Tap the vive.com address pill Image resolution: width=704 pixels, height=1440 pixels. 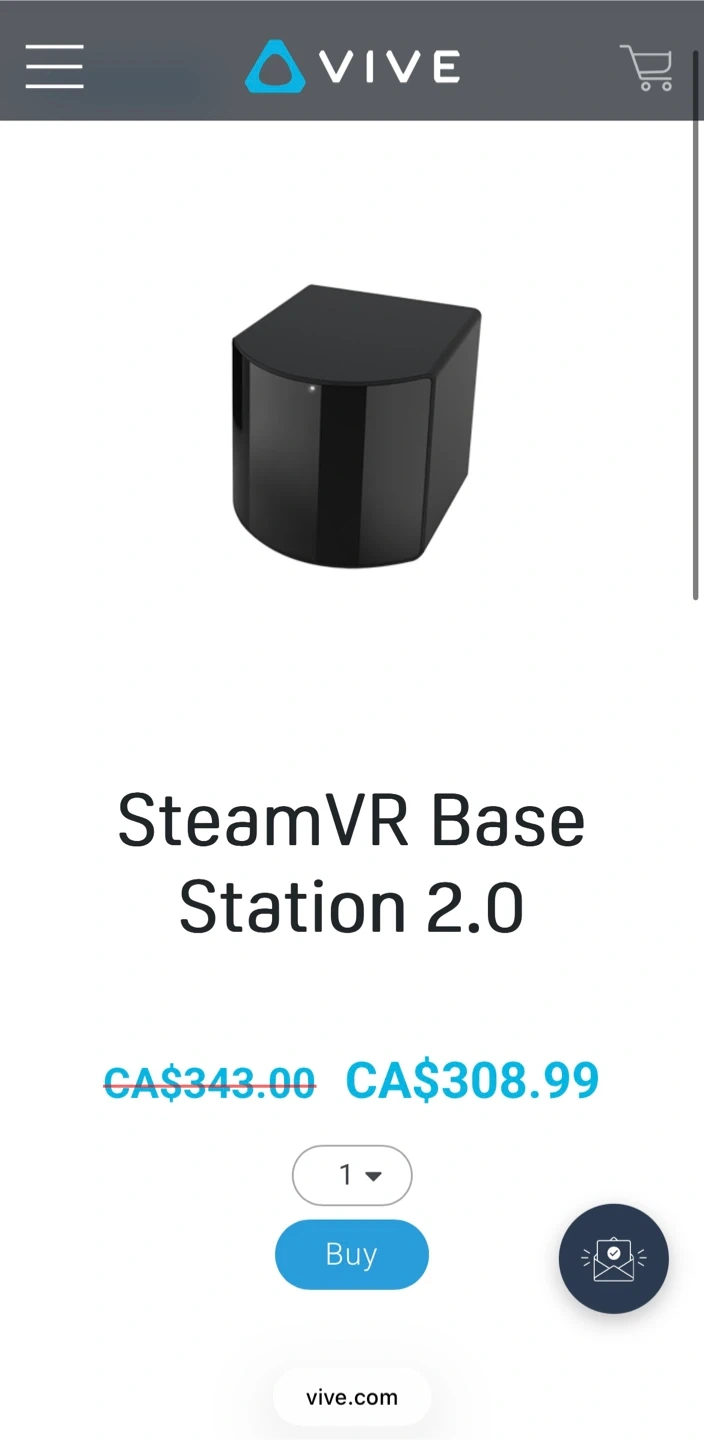pos(352,1397)
